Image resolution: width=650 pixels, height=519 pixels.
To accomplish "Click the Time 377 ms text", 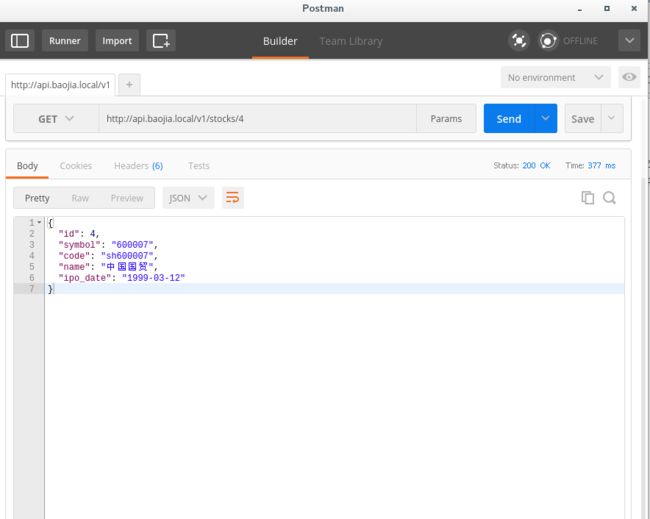I will pos(590,165).
